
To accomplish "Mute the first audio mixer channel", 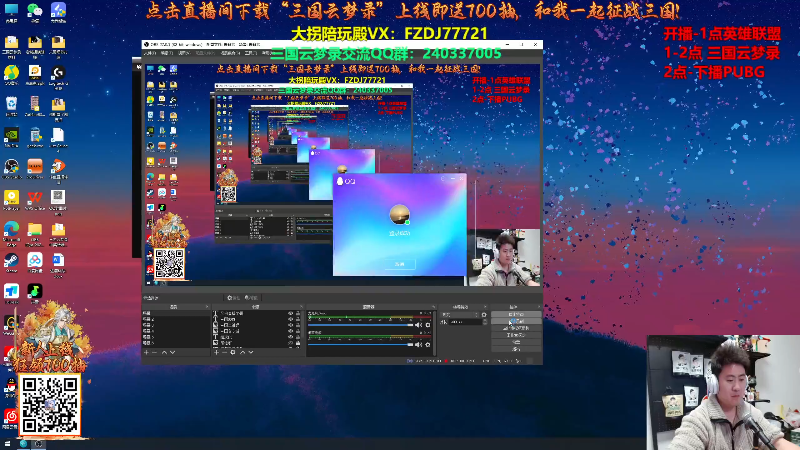I will (x=418, y=325).
